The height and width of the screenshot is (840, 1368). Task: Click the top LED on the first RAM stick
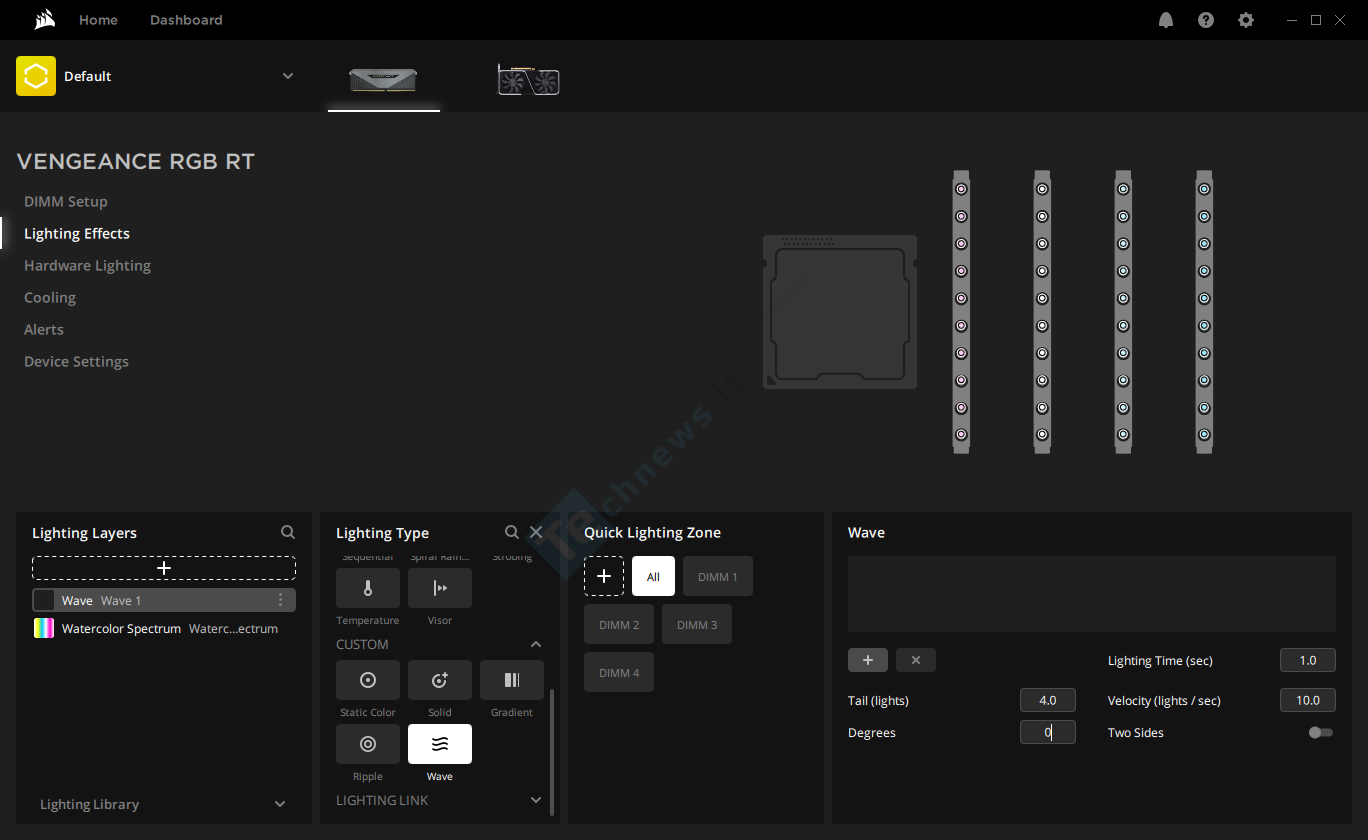tap(961, 189)
